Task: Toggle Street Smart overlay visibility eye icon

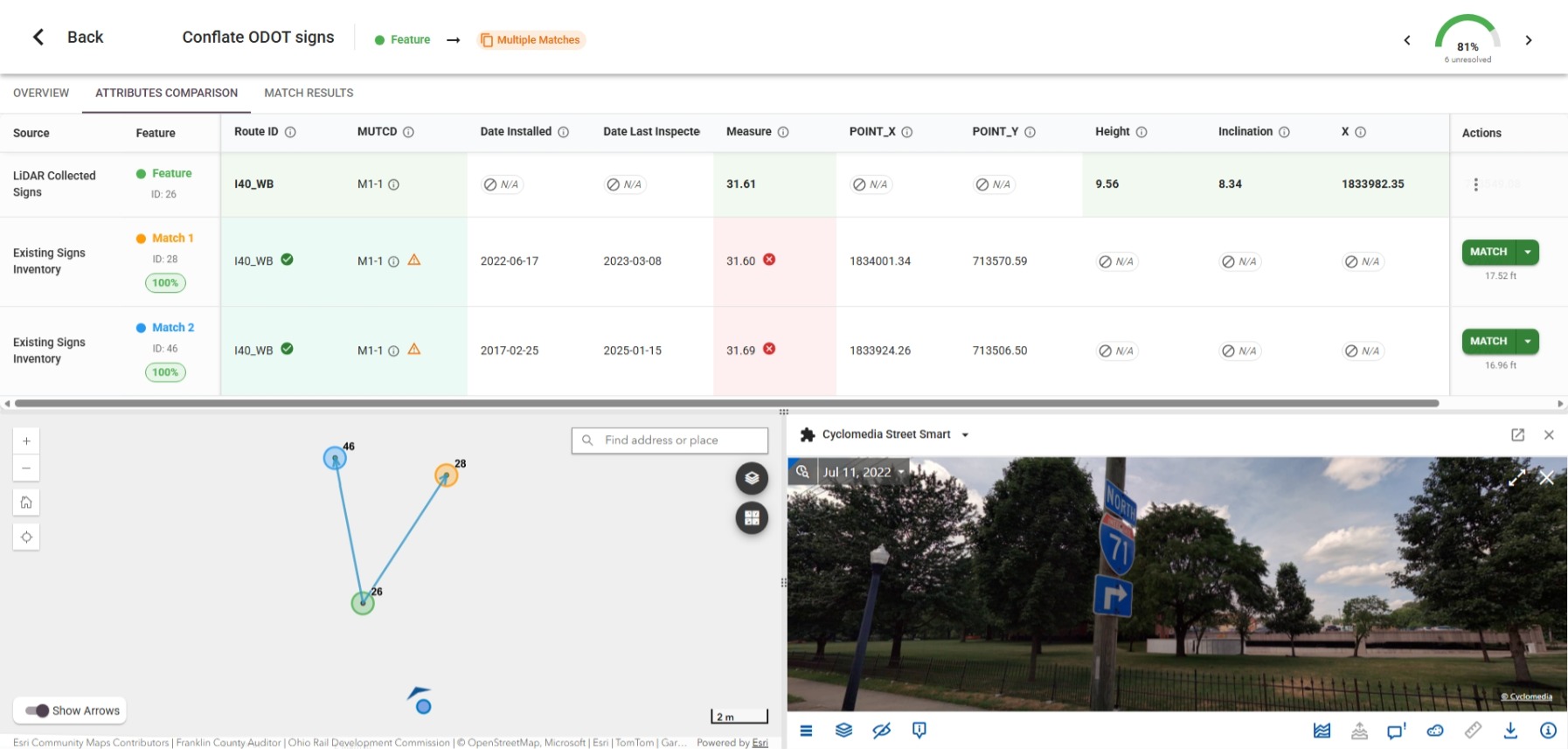Action: [x=881, y=731]
